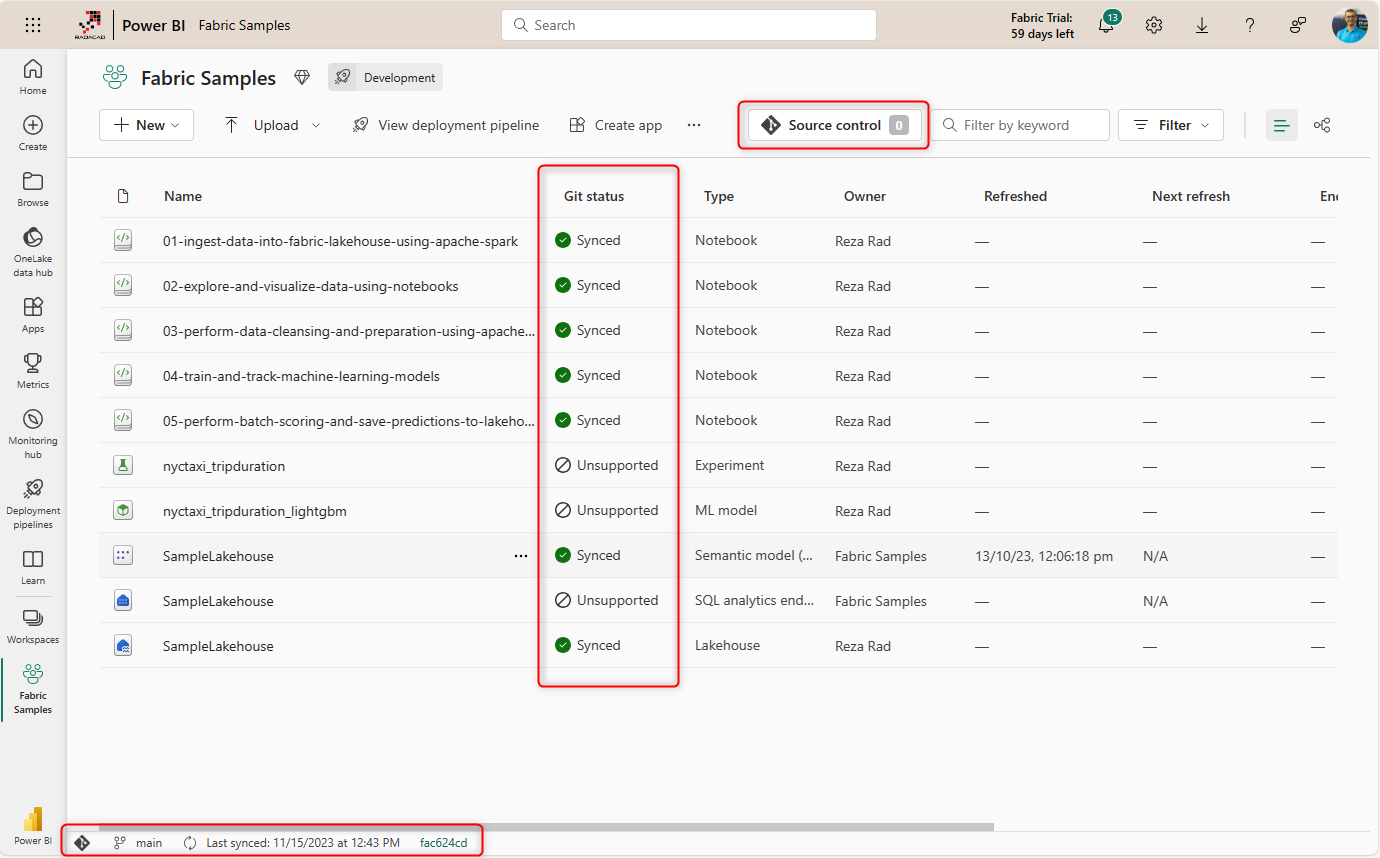Expand the New dropdown button
Image resolution: width=1380 pixels, height=858 pixels.
tap(146, 125)
